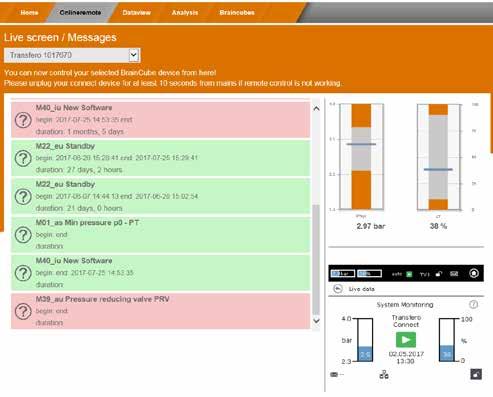Open the Braincubes tab
Image resolution: width=493 pixels, height=397 pixels.
click(237, 13)
